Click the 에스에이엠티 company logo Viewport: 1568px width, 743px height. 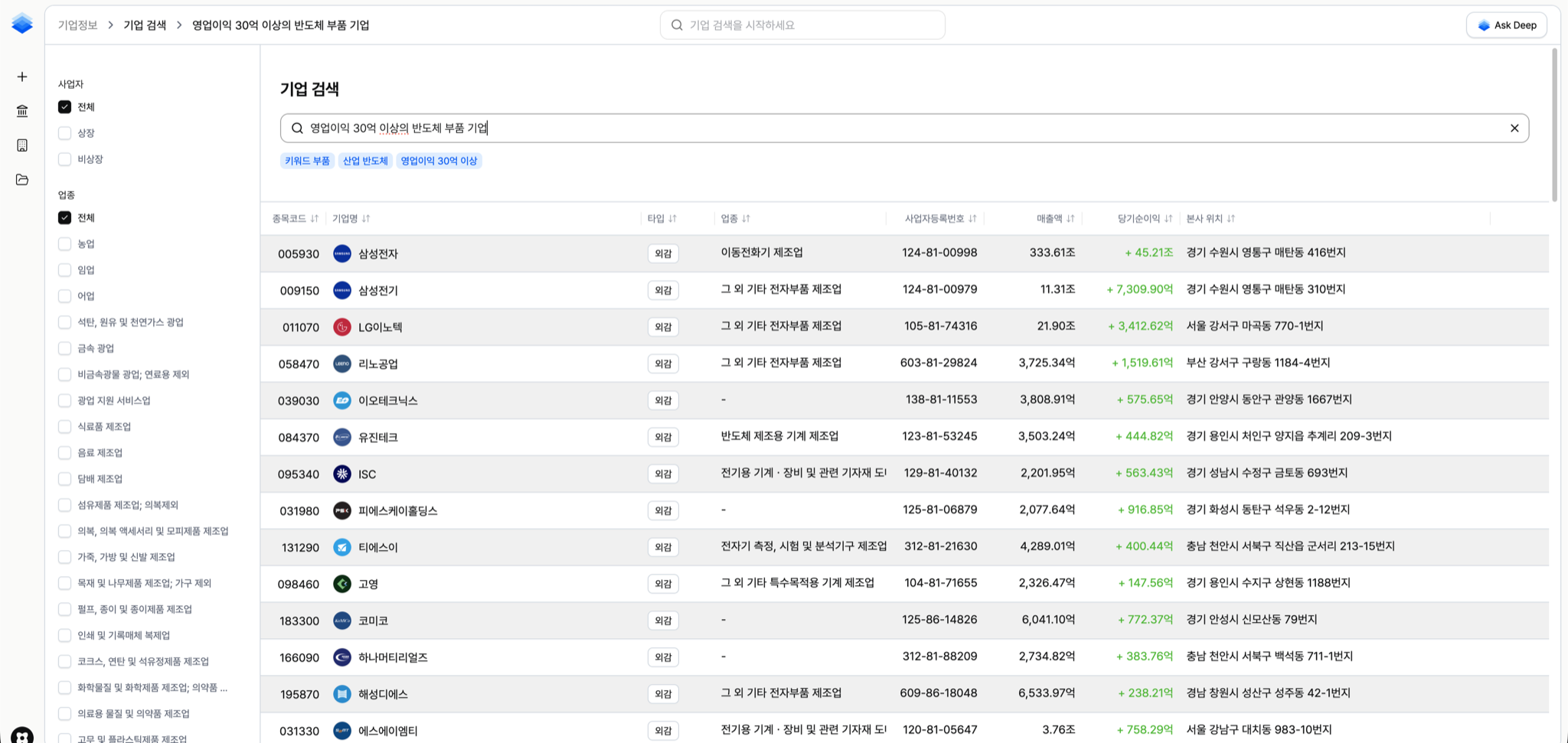(x=342, y=731)
